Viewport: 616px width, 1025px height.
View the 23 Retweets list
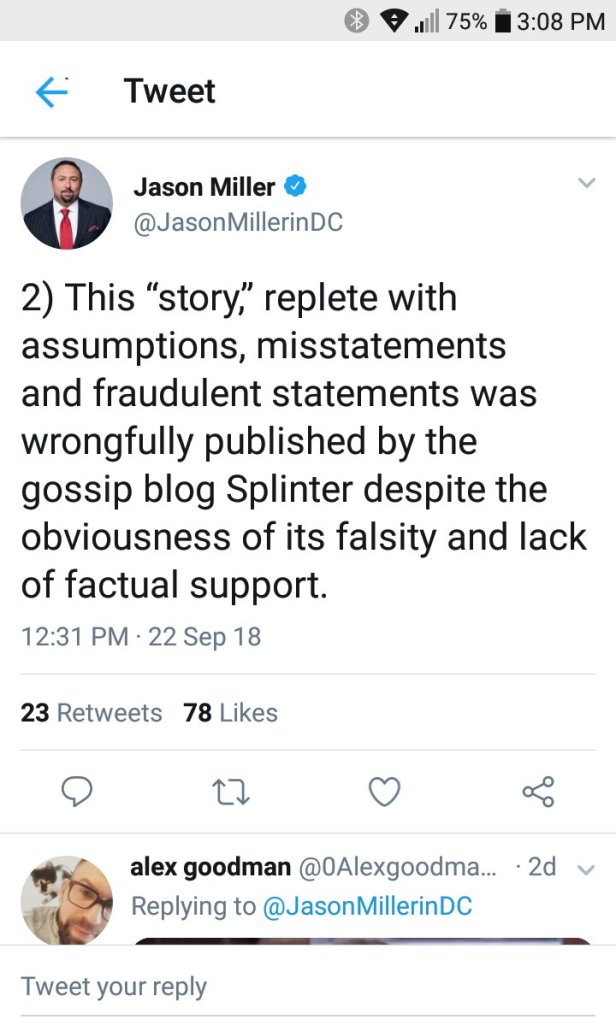tap(91, 712)
